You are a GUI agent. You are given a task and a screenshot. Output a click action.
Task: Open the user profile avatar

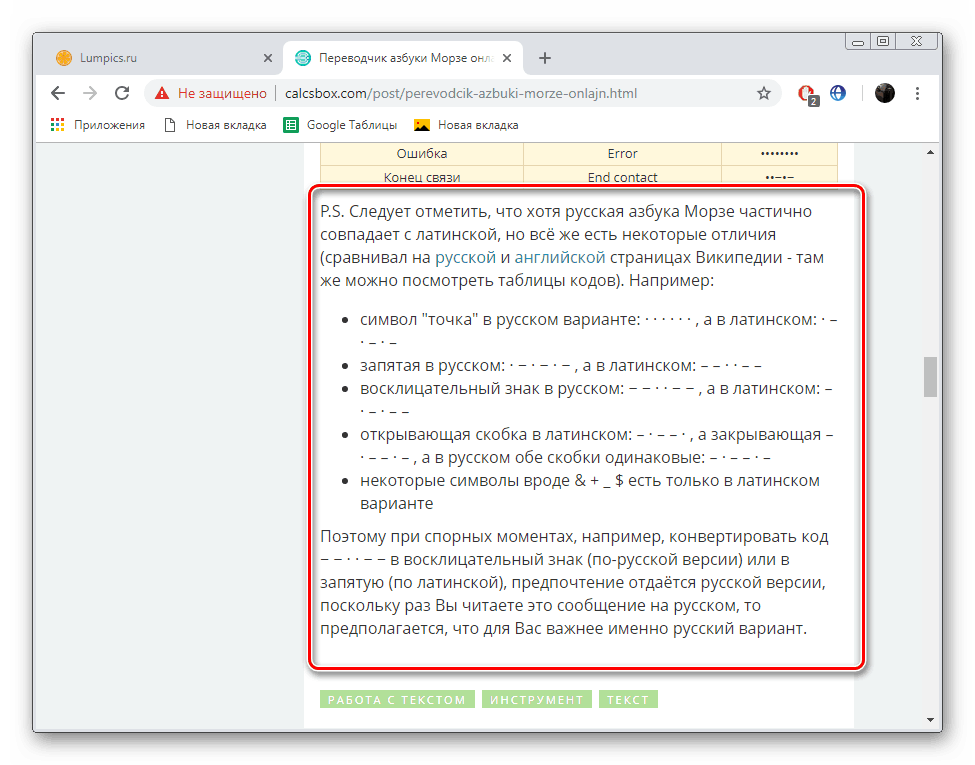pyautogui.click(x=884, y=94)
